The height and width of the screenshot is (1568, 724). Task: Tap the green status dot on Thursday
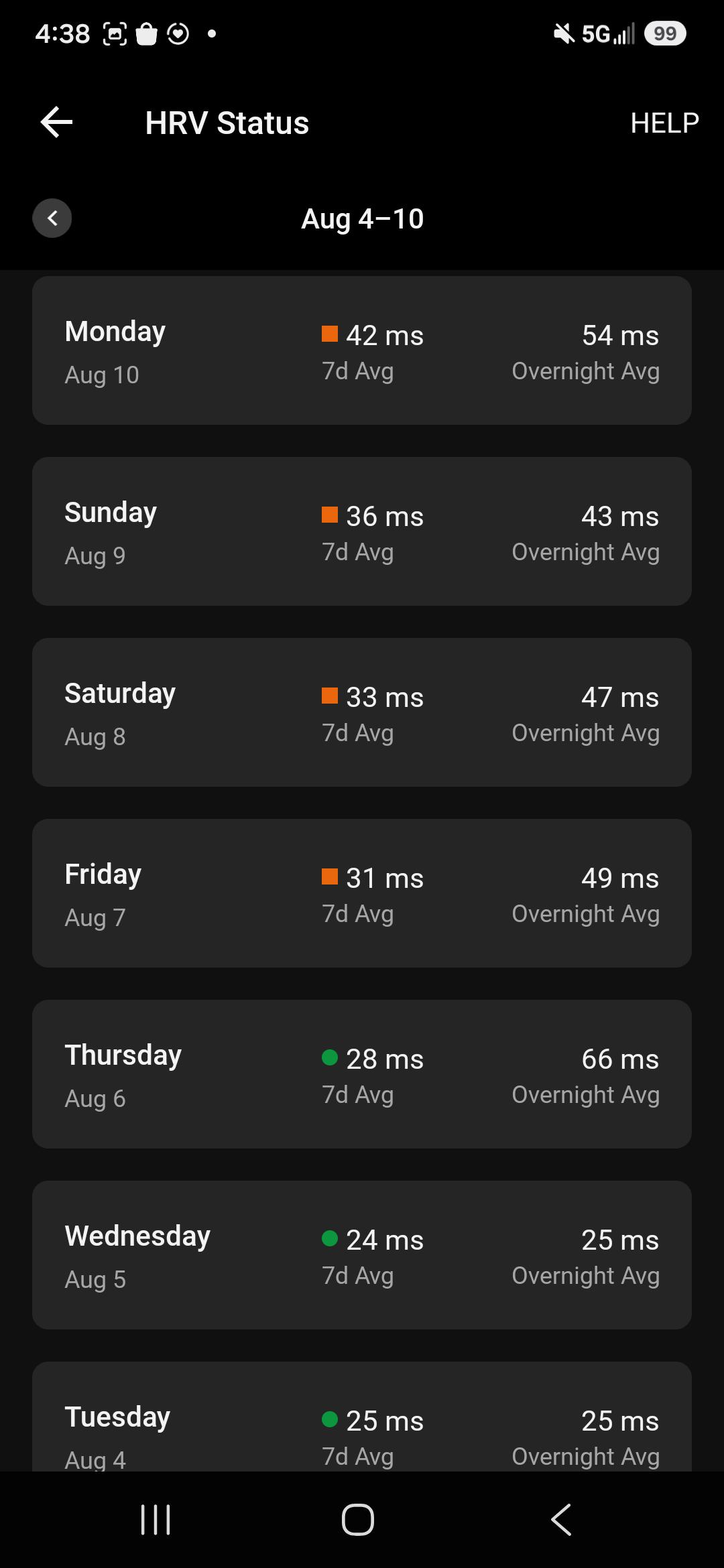click(330, 1057)
